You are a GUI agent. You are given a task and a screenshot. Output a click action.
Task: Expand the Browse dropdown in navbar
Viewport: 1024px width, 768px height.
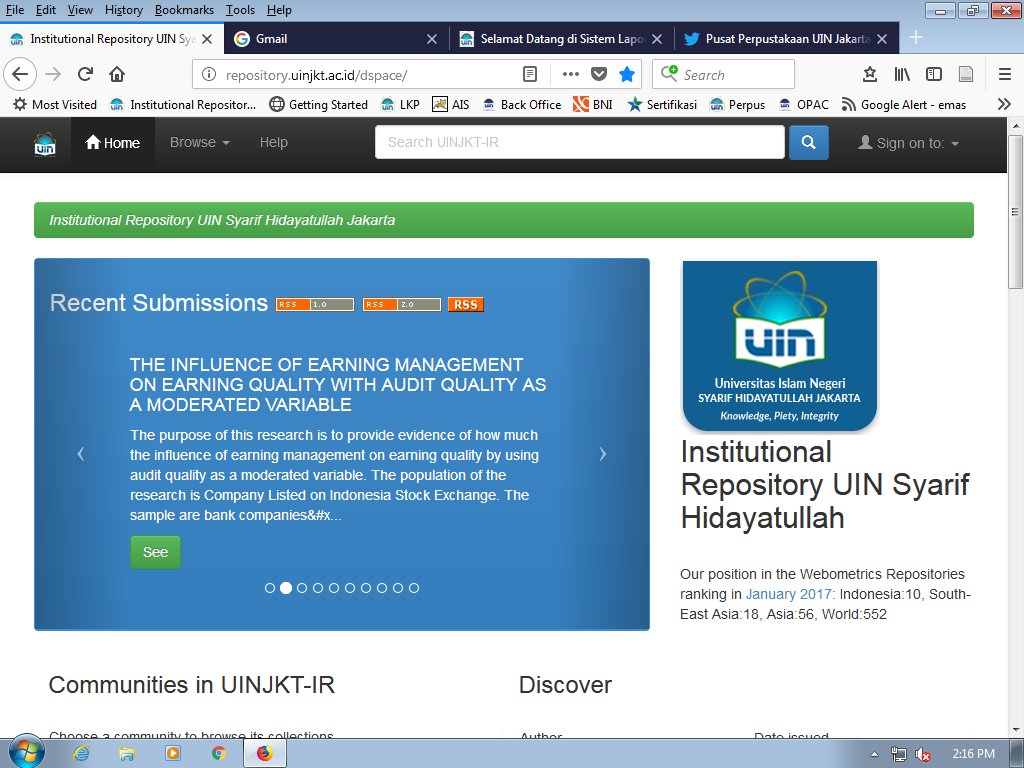click(x=200, y=142)
